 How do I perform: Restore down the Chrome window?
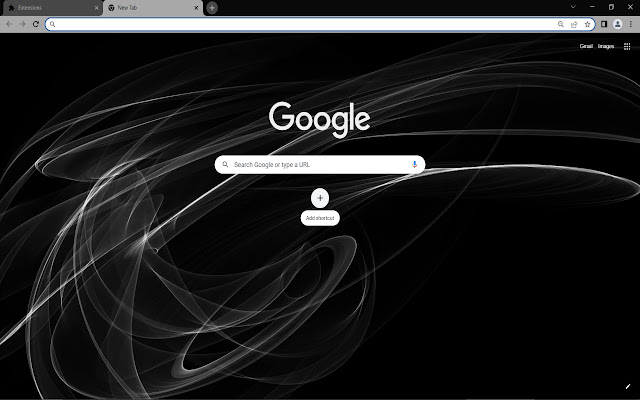[x=611, y=7]
